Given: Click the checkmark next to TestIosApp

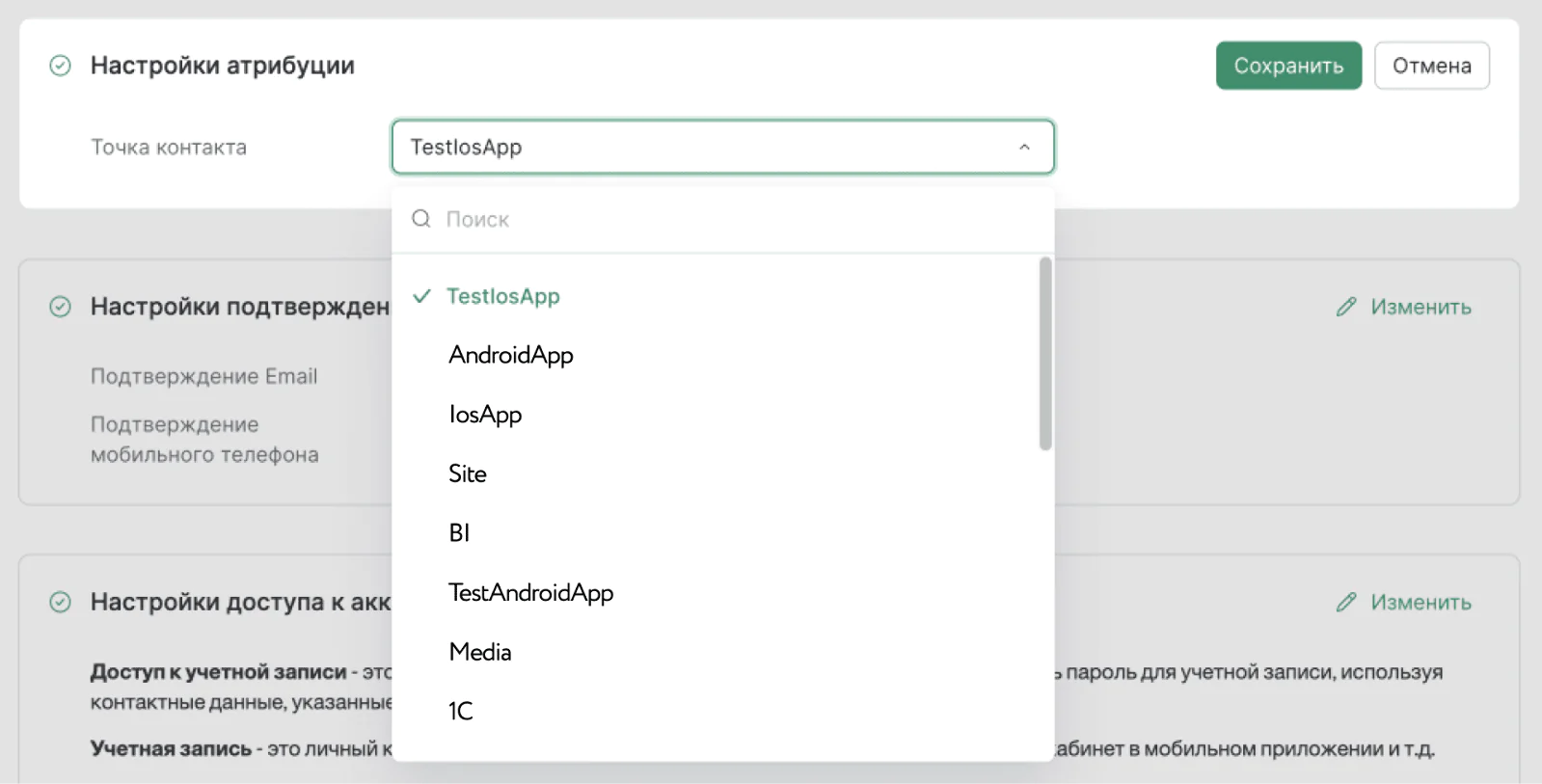Looking at the screenshot, I should [421, 296].
